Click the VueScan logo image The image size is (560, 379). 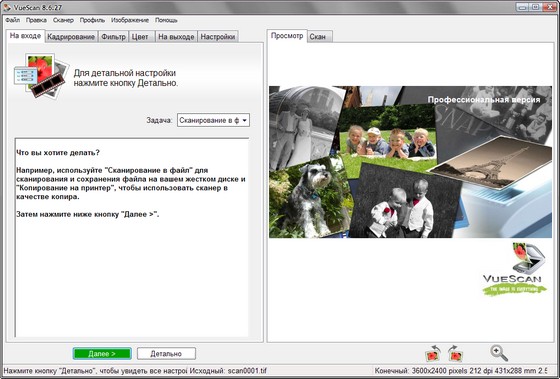[x=514, y=269]
